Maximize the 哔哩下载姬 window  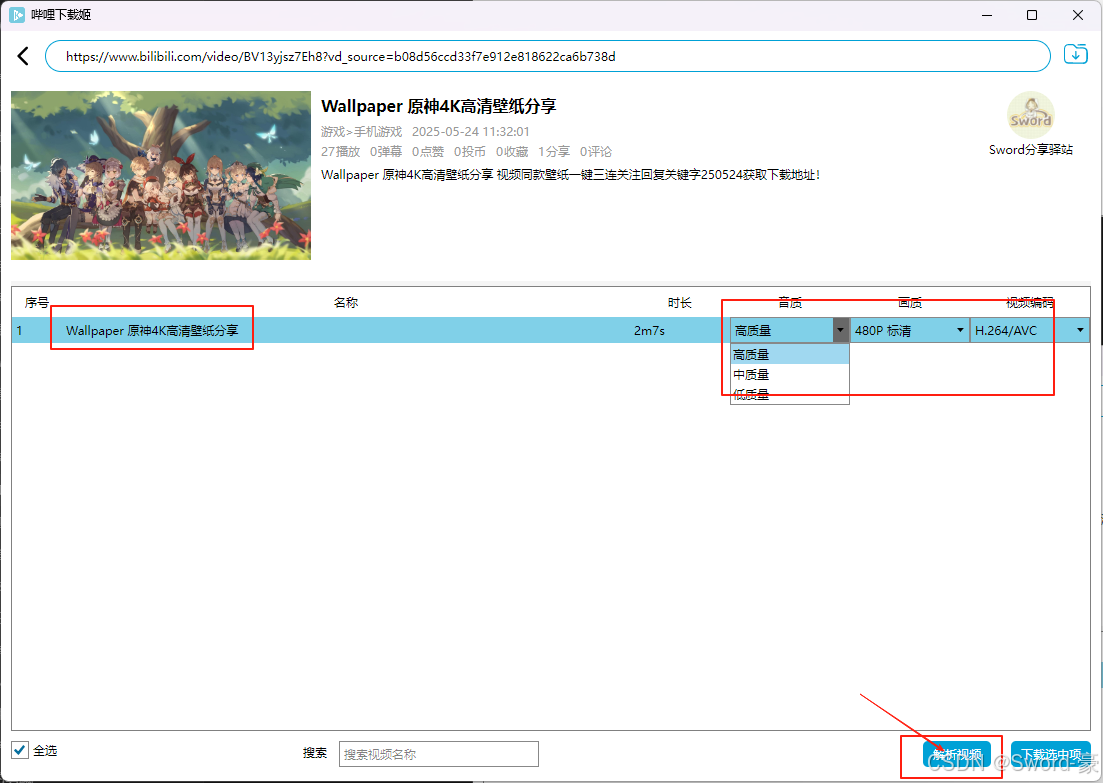pyautogui.click(x=1032, y=15)
